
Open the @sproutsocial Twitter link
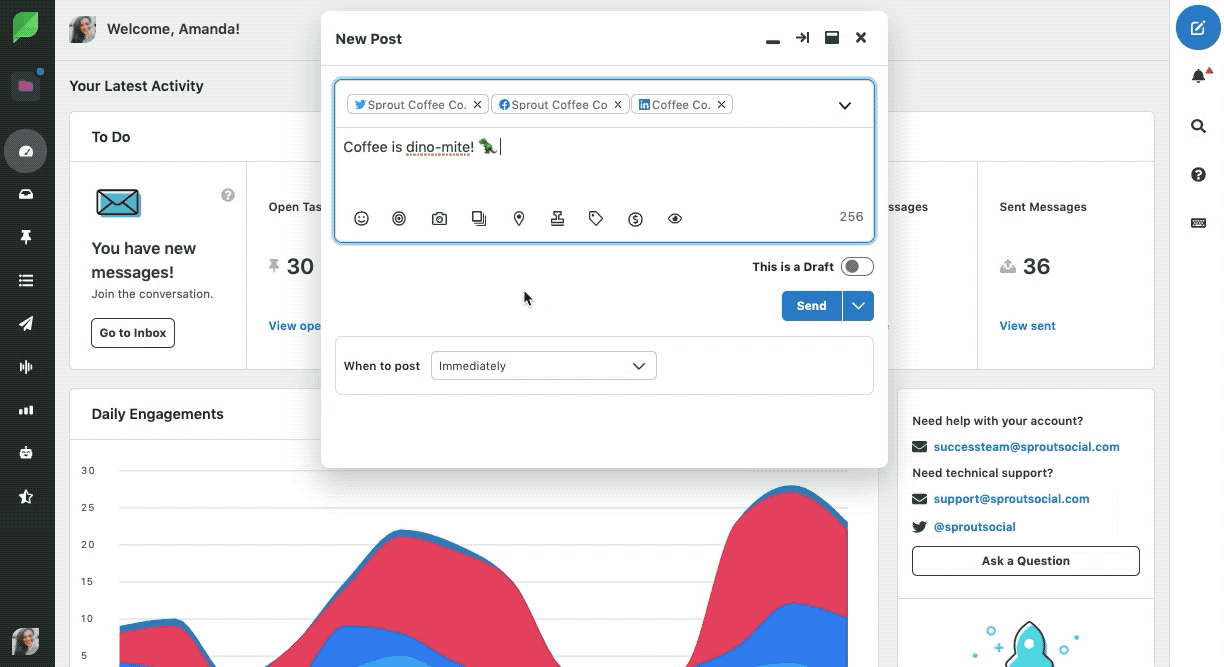coord(974,527)
